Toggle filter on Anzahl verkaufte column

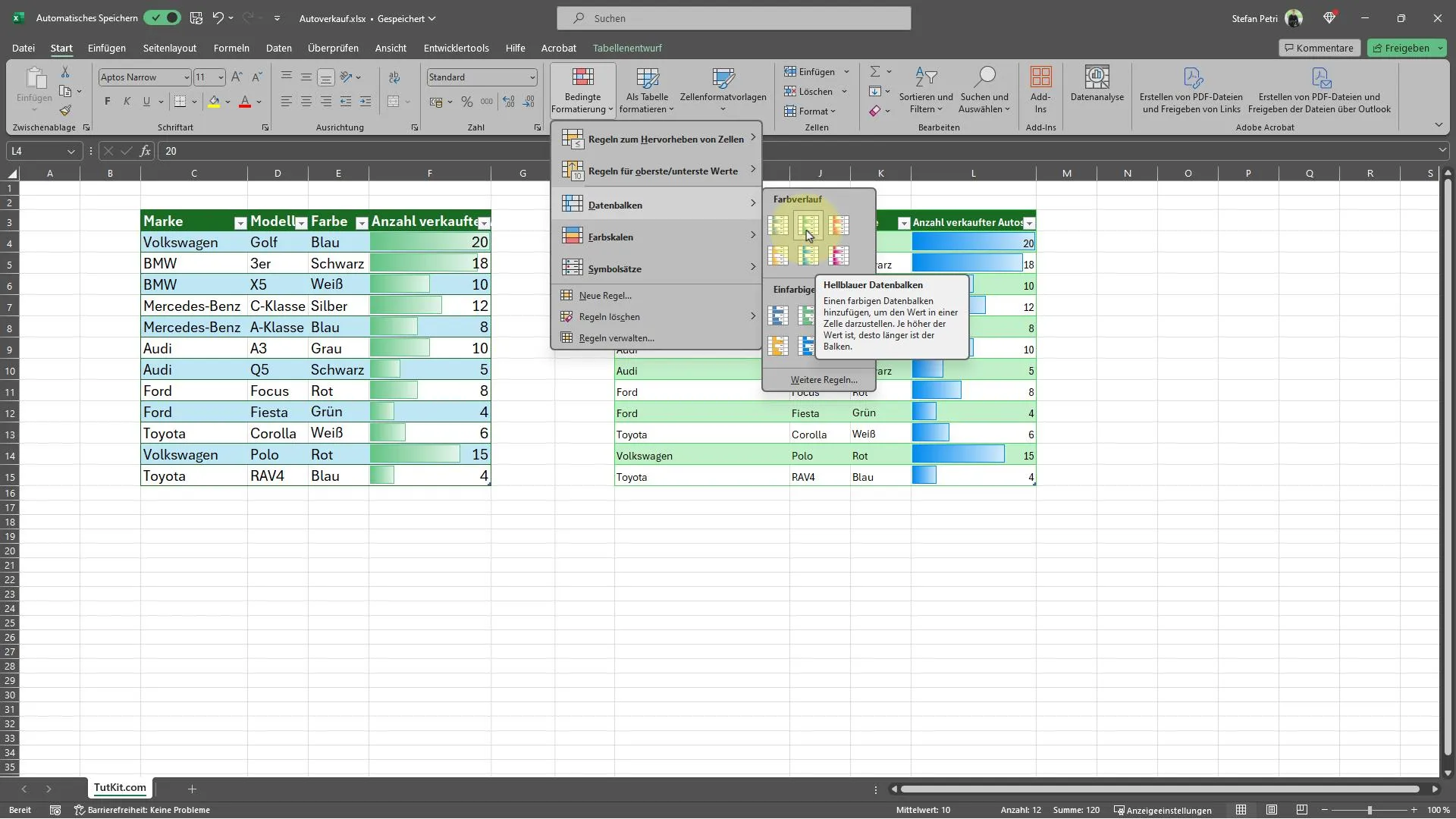tap(484, 222)
